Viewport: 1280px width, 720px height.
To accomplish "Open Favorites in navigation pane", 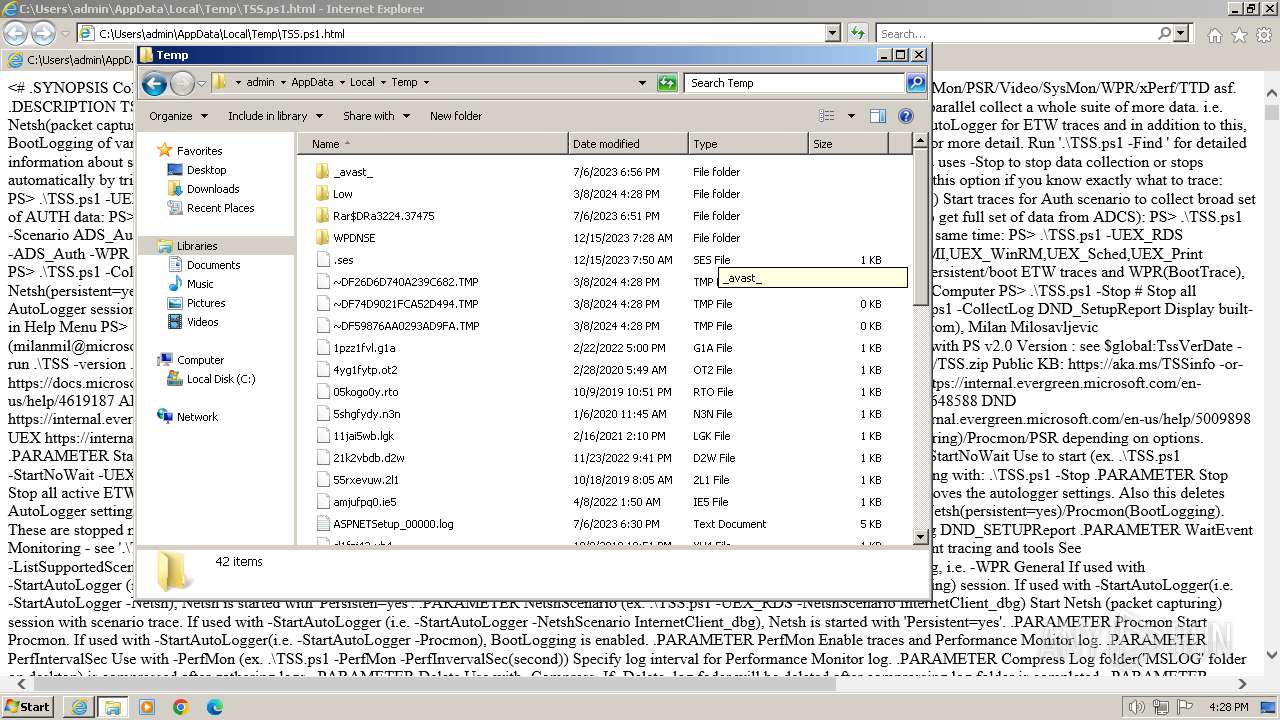I will tap(199, 151).
